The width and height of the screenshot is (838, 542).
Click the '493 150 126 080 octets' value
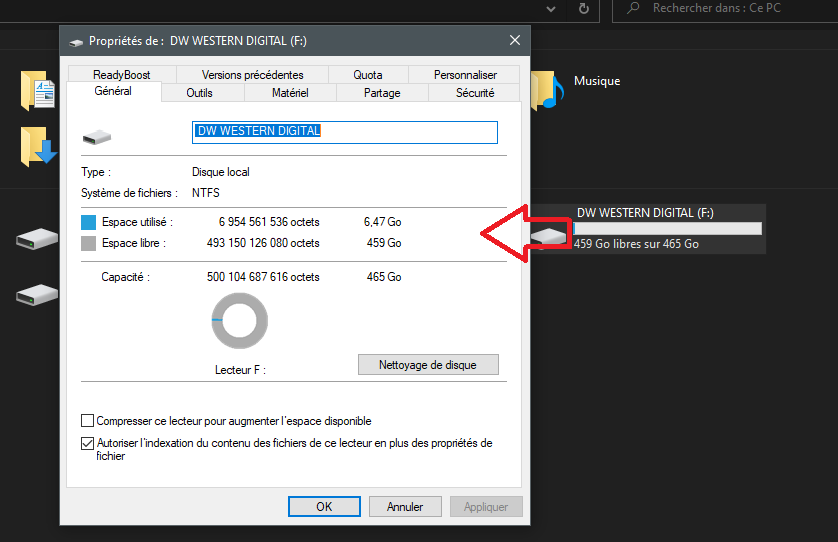(263, 243)
